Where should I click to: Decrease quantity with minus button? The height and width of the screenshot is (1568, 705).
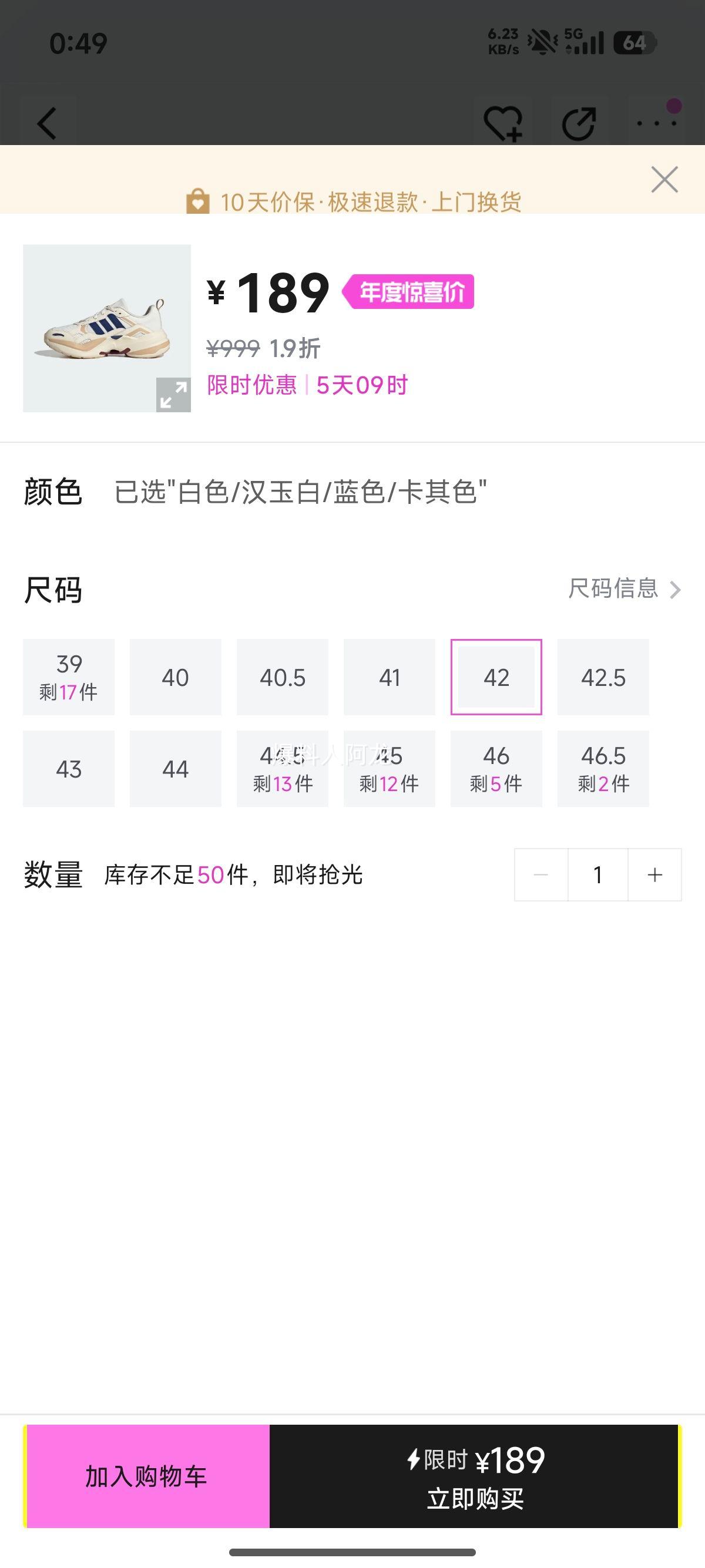point(540,874)
